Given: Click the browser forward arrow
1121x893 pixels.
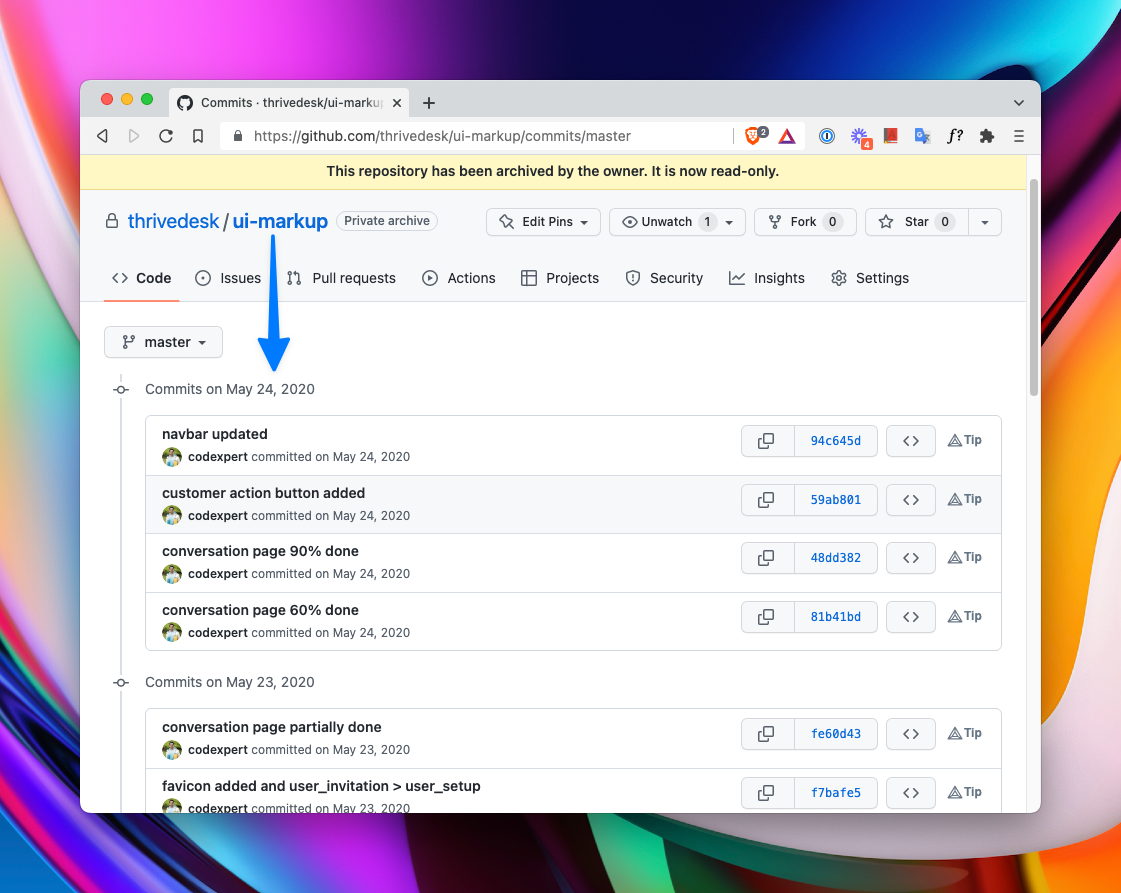Looking at the screenshot, I should click(134, 136).
